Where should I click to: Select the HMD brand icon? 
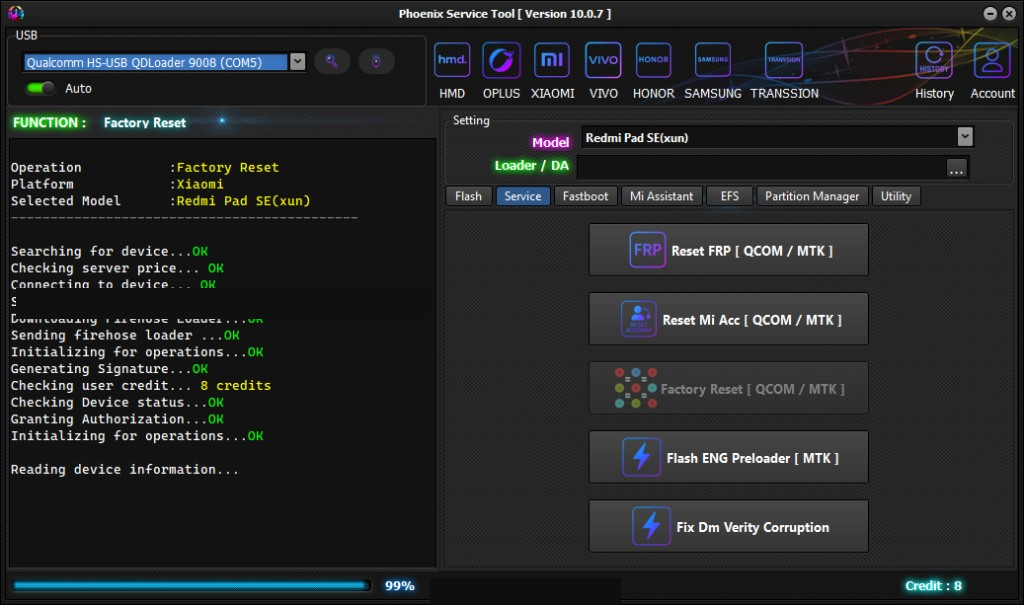452,61
